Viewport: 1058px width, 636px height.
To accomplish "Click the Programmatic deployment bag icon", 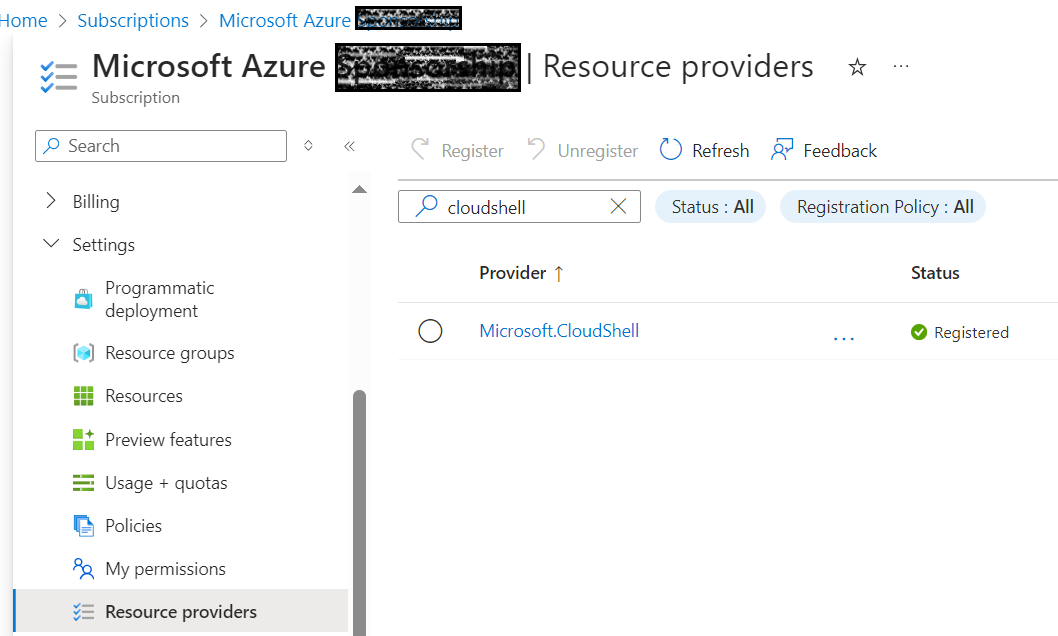I will [x=83, y=299].
